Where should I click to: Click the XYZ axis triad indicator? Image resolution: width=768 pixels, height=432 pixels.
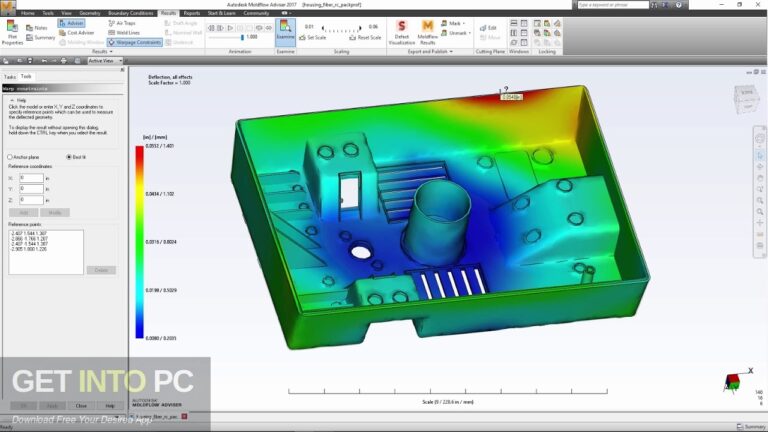click(736, 379)
